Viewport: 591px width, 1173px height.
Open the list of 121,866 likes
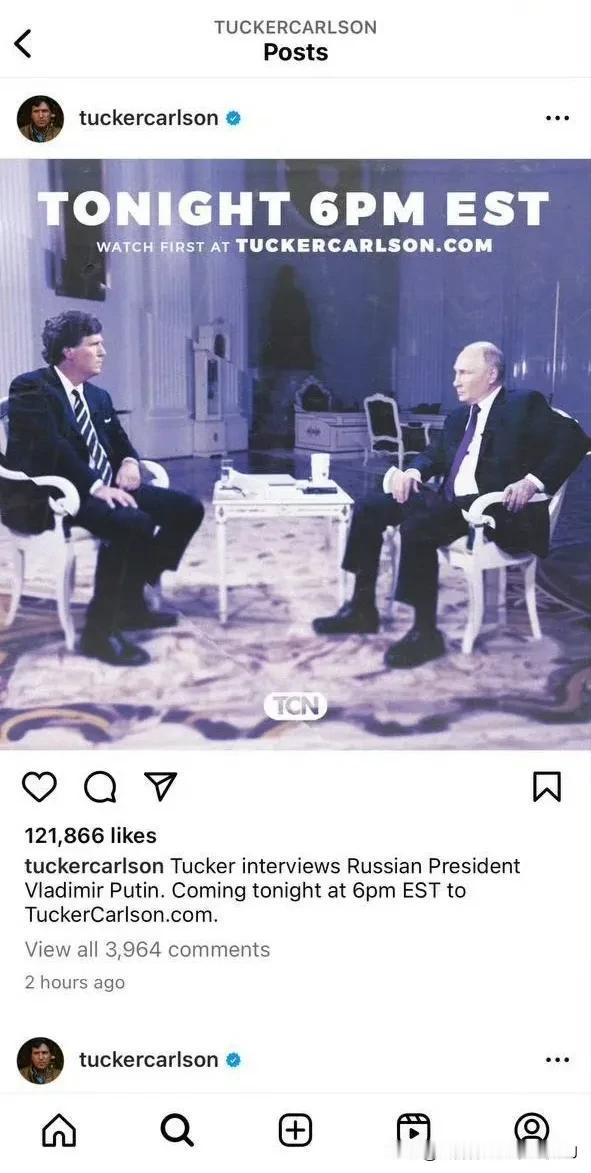pyautogui.click(x=91, y=836)
